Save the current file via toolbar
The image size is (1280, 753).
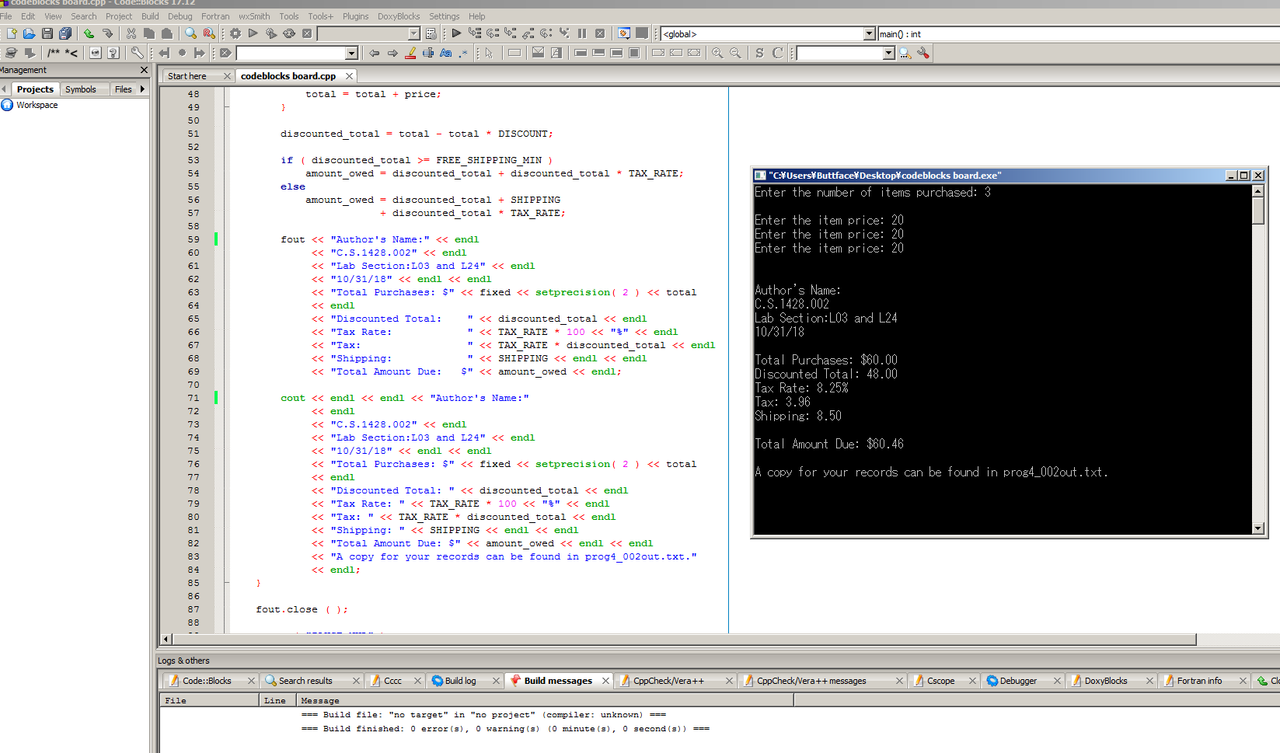click(47, 34)
